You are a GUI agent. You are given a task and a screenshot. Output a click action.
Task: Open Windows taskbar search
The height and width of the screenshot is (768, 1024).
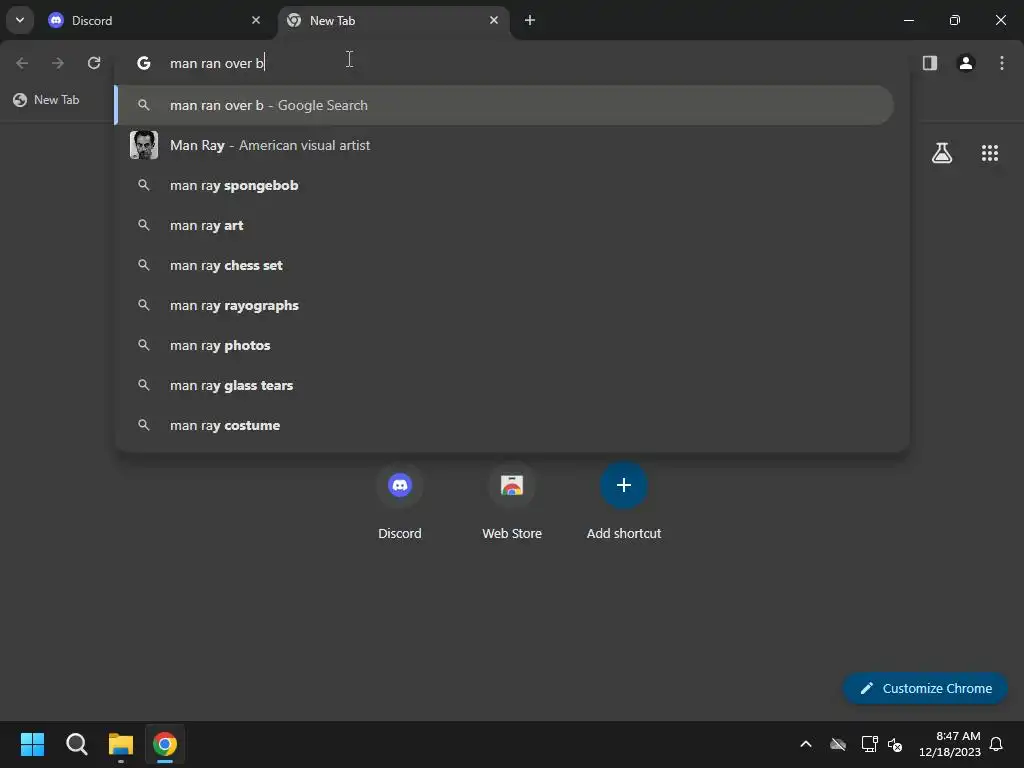[76, 744]
